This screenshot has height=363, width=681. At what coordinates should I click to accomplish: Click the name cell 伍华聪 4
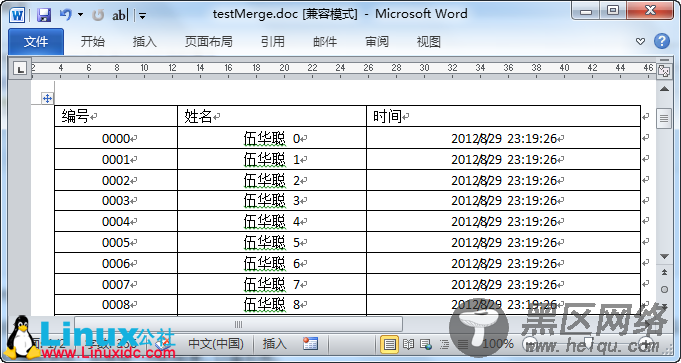pyautogui.click(x=272, y=221)
